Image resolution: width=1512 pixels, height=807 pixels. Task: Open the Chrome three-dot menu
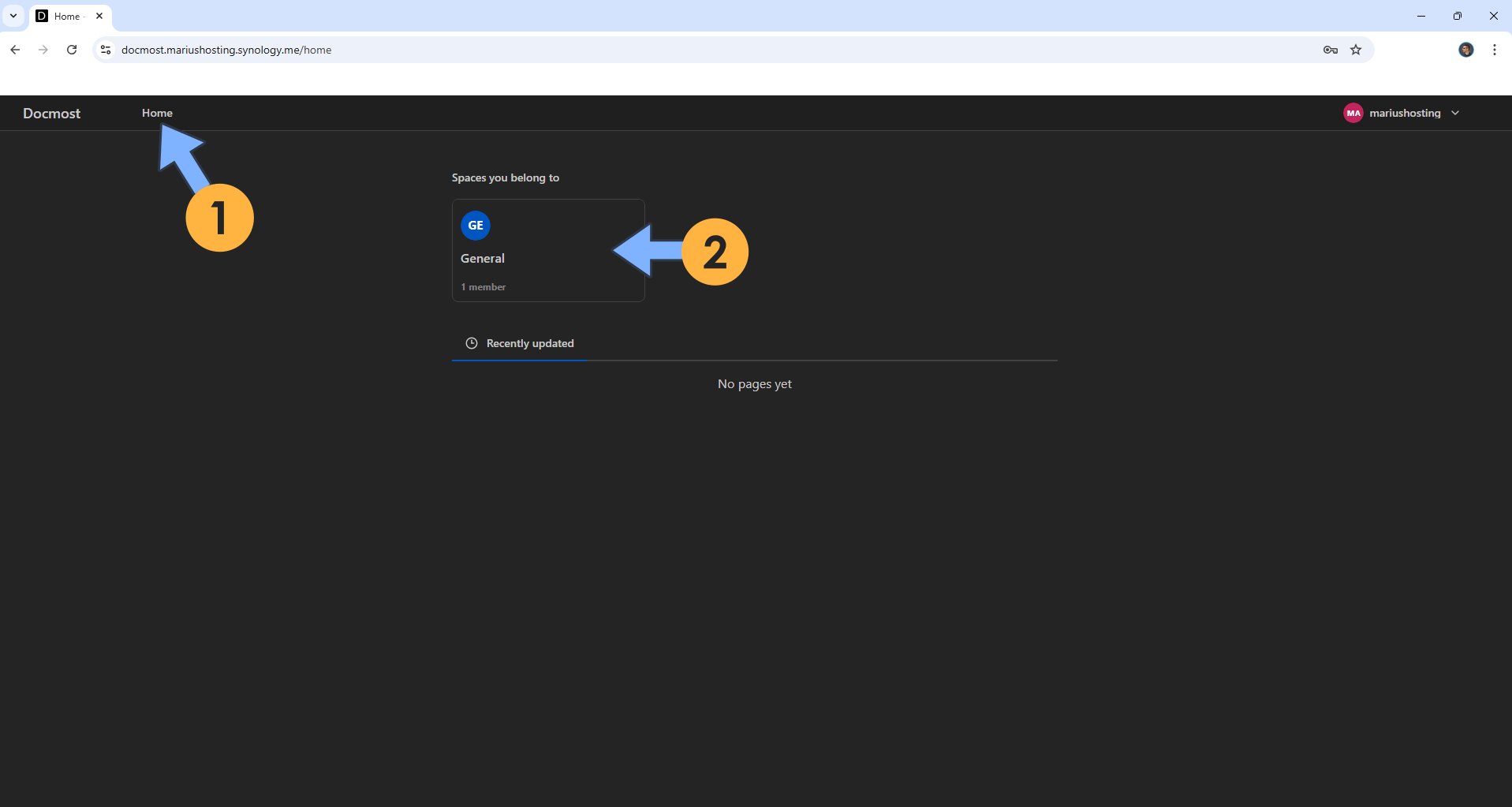pyautogui.click(x=1495, y=50)
